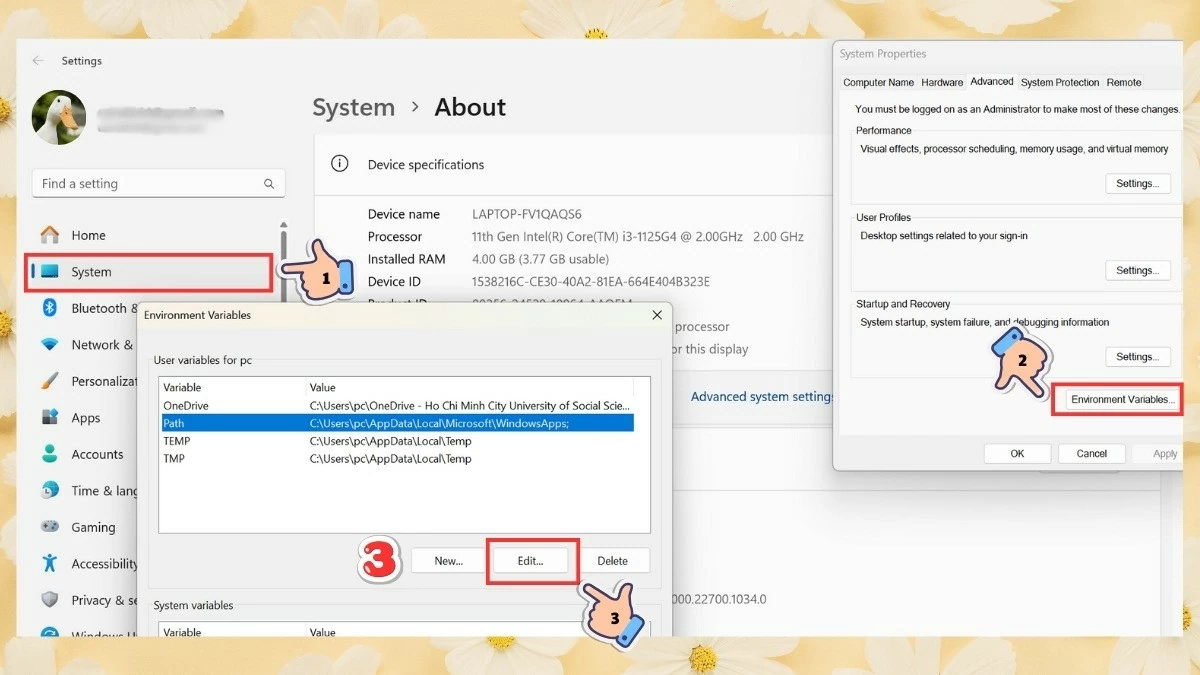Open Bluetooth settings via its icon
Image resolution: width=1200 pixels, height=675 pixels.
tap(49, 308)
